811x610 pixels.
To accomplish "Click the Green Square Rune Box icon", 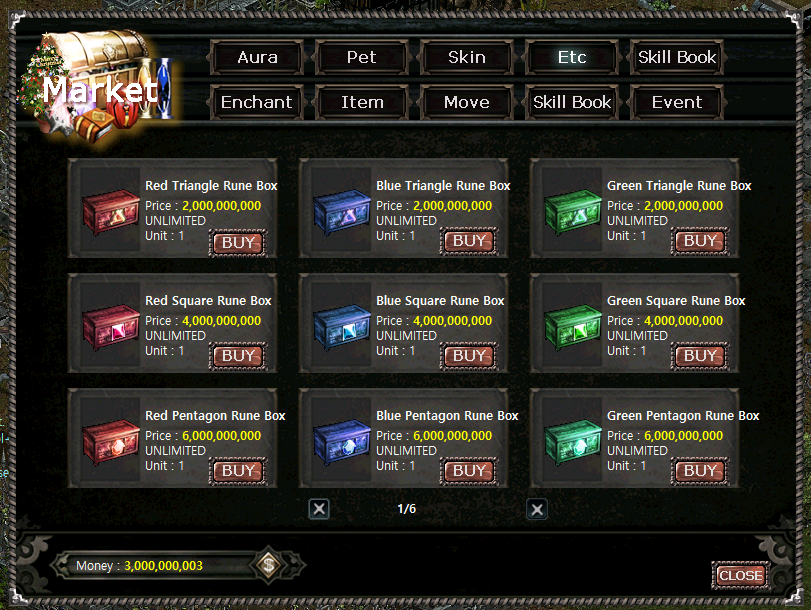I will 573,326.
